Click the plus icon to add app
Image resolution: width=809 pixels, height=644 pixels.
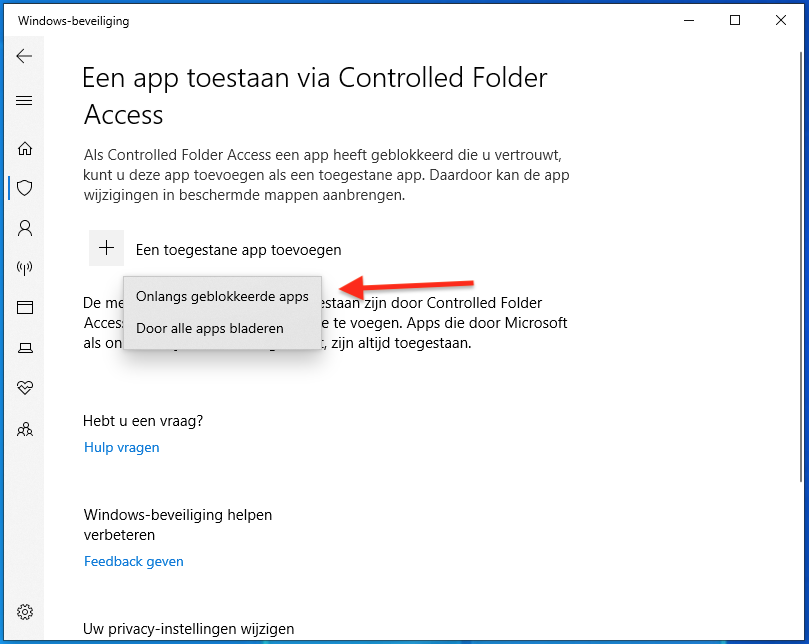(x=107, y=249)
